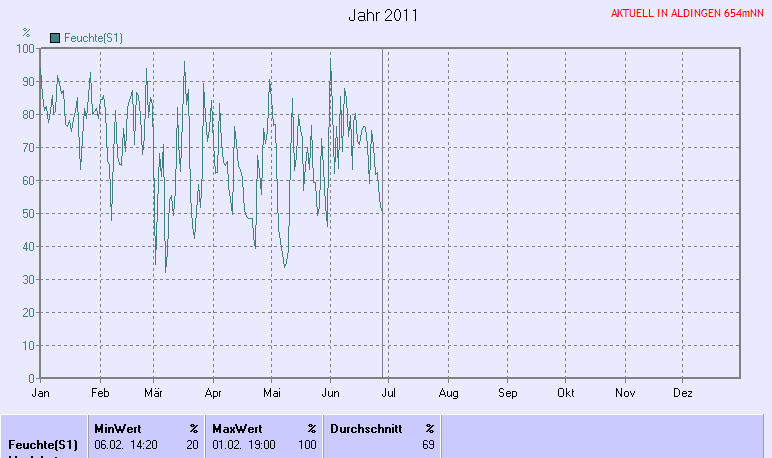Click the Feuchte(S1) legend color swatch
Image resolution: width=772 pixels, height=458 pixels.
(x=55, y=38)
